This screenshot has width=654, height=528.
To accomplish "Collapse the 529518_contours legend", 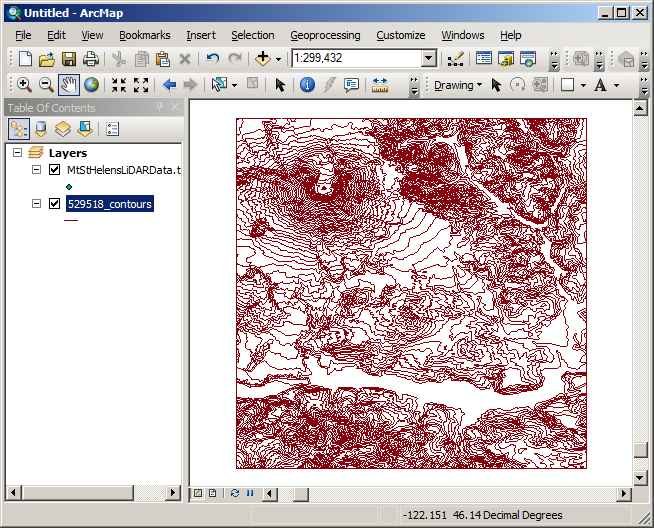I will click(37, 204).
